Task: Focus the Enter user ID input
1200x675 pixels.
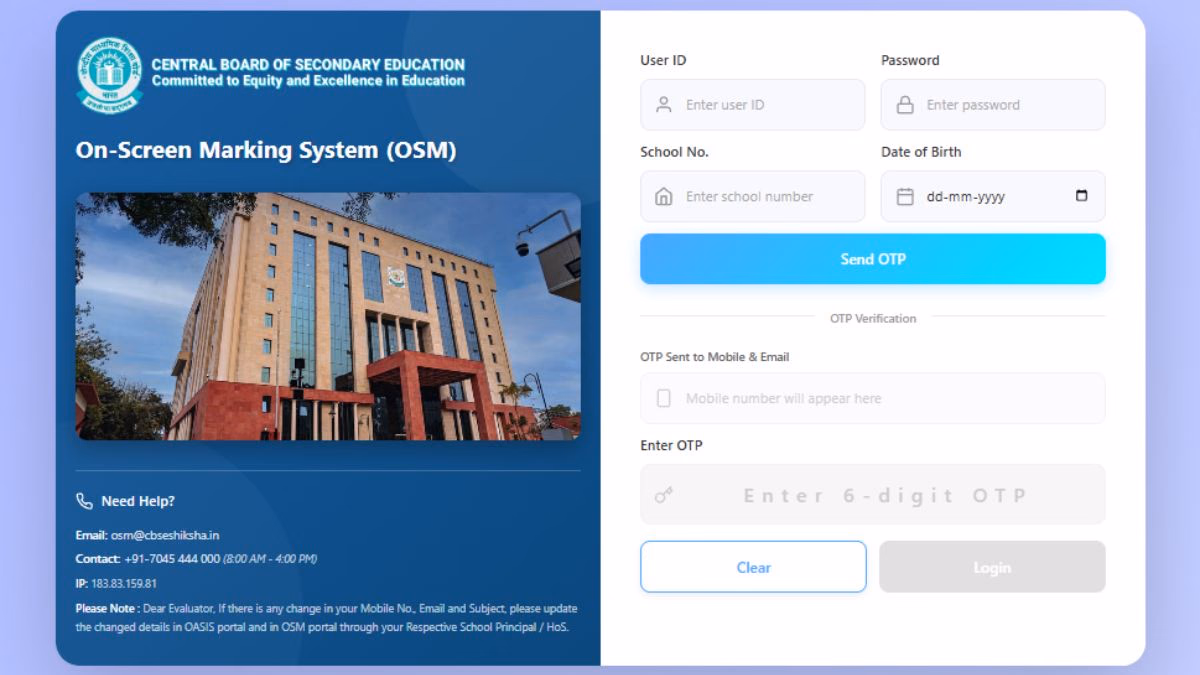Action: (x=752, y=105)
